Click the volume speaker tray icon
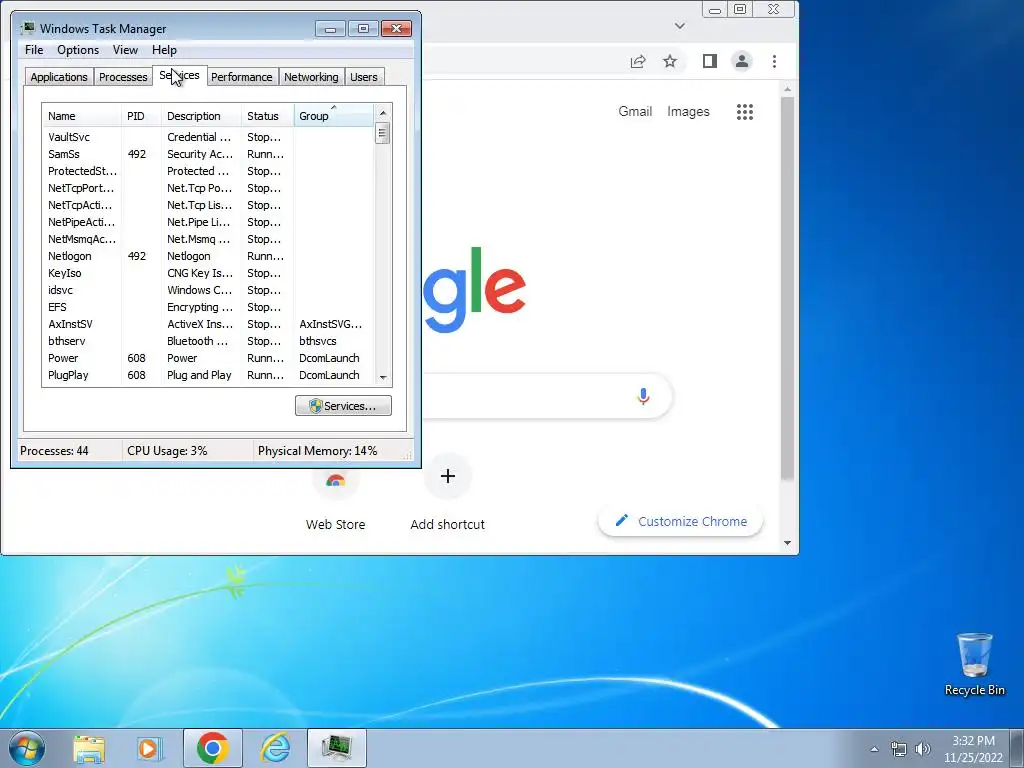The image size is (1024, 768). (923, 749)
